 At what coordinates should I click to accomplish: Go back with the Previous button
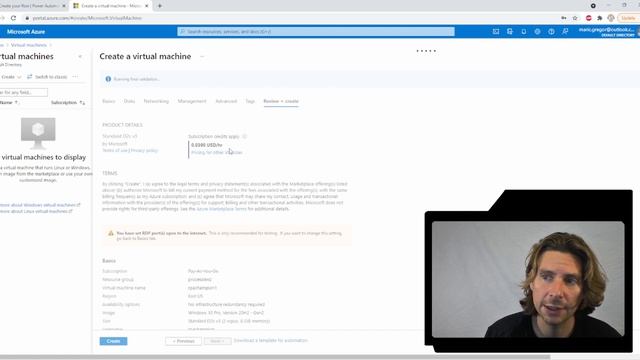[183, 341]
